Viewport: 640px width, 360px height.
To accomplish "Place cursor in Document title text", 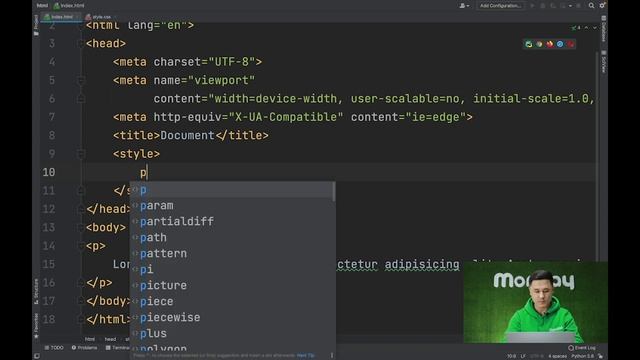I will point(187,136).
